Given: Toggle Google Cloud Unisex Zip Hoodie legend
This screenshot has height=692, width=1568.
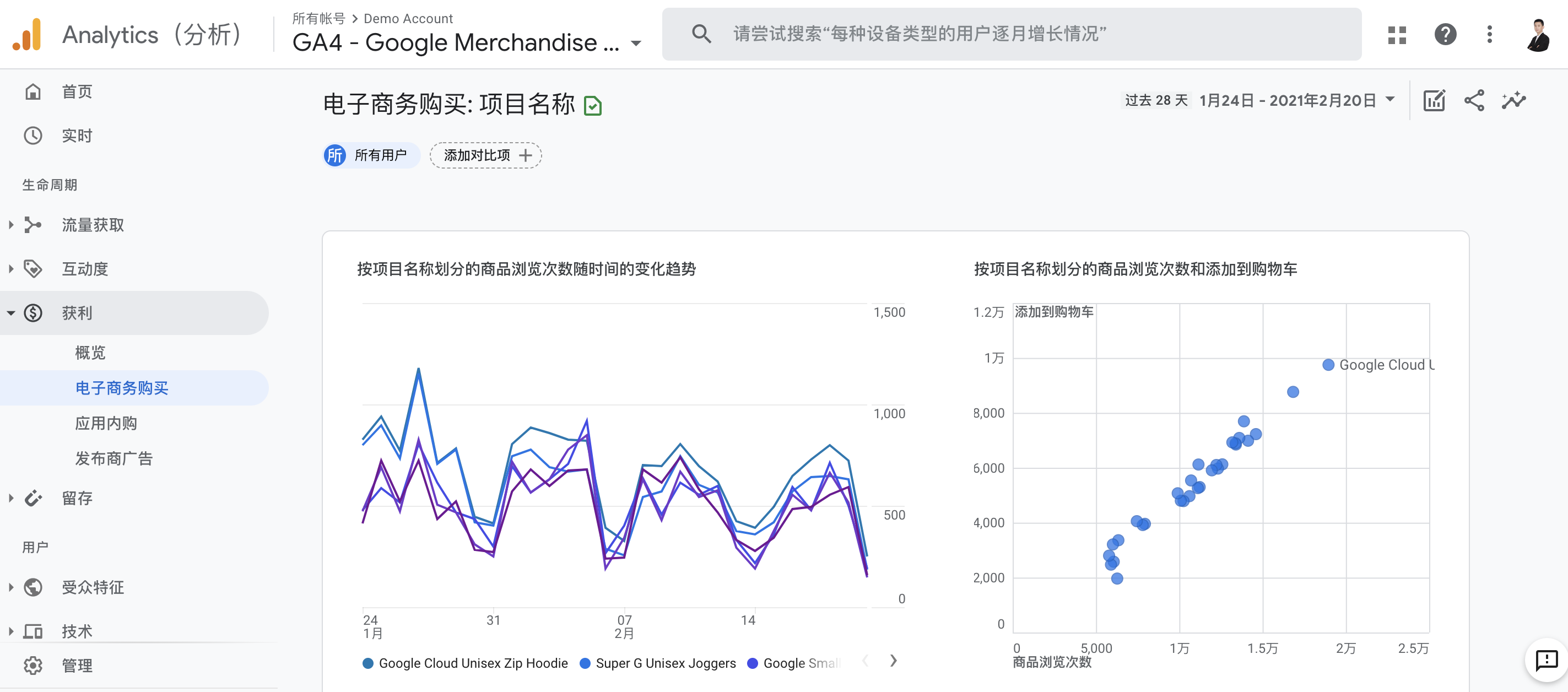Looking at the screenshot, I should 465,663.
